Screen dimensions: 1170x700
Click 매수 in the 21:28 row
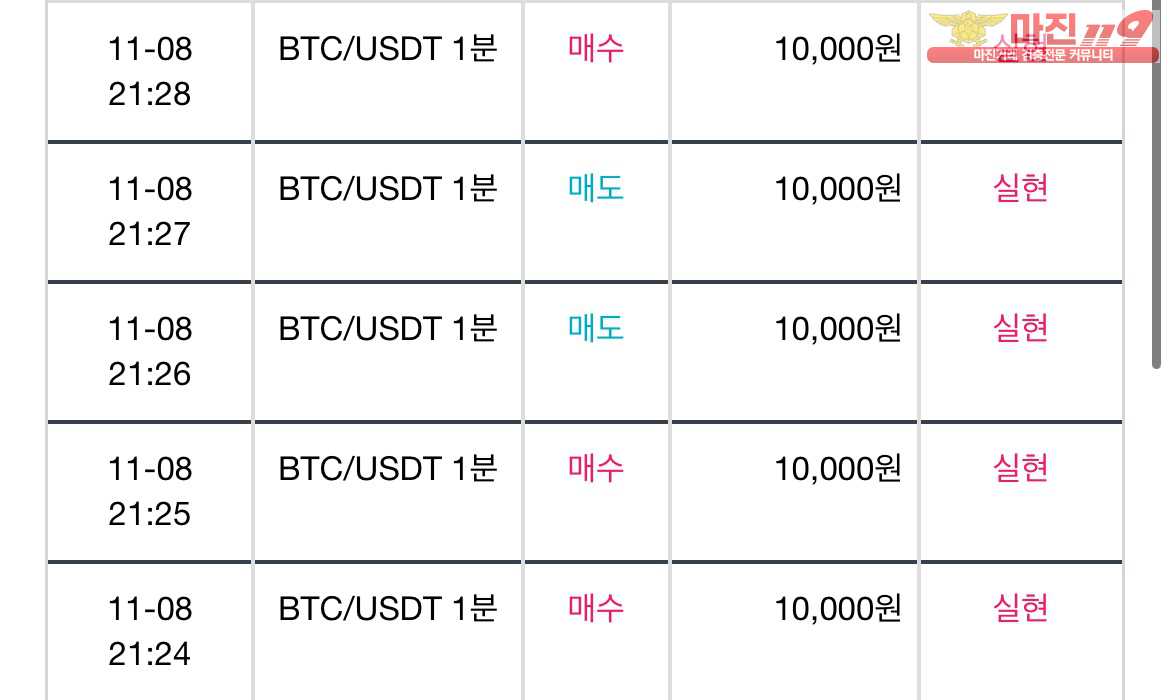tap(595, 49)
